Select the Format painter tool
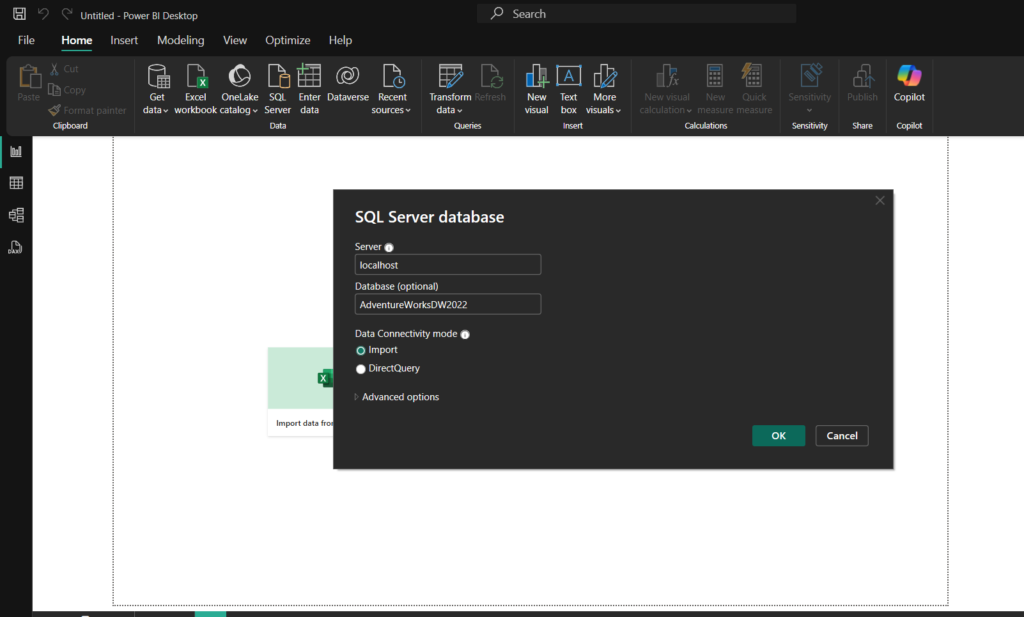The height and width of the screenshot is (617, 1024). pos(88,110)
